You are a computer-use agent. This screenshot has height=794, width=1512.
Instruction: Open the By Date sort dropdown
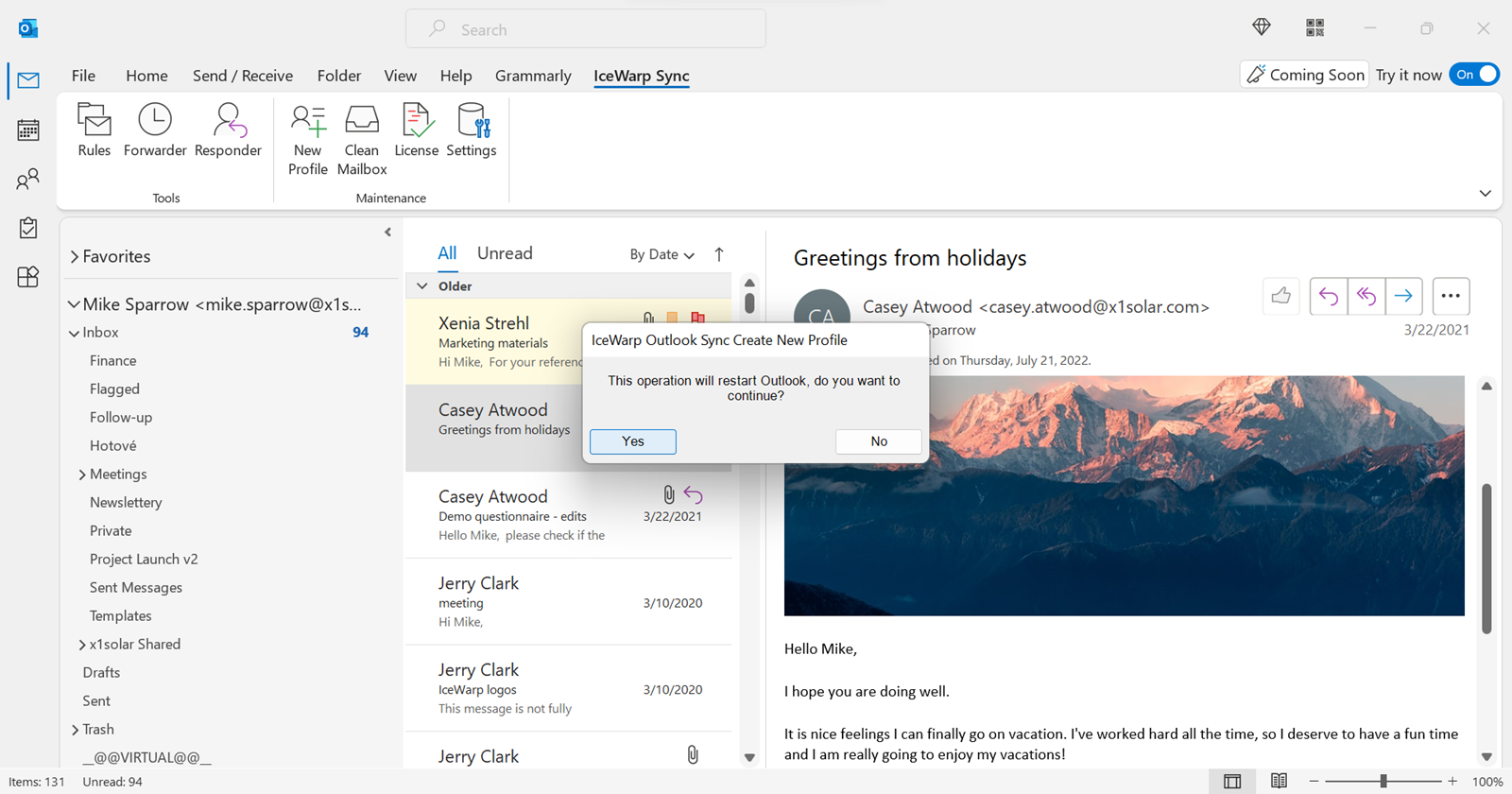point(661,254)
